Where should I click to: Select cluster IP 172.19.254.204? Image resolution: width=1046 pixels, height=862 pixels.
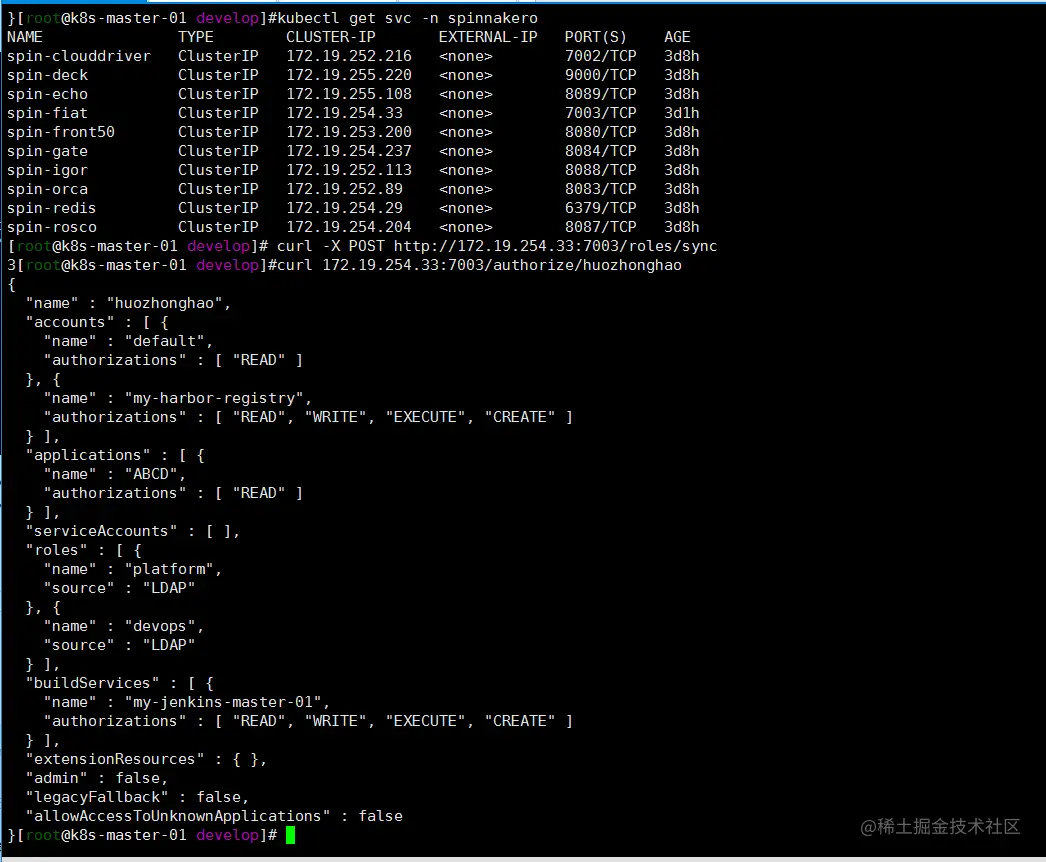point(349,228)
